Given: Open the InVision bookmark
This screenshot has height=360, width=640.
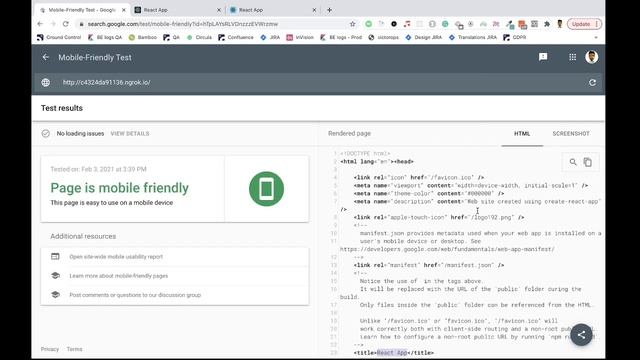Looking at the screenshot, I should pos(300,37).
